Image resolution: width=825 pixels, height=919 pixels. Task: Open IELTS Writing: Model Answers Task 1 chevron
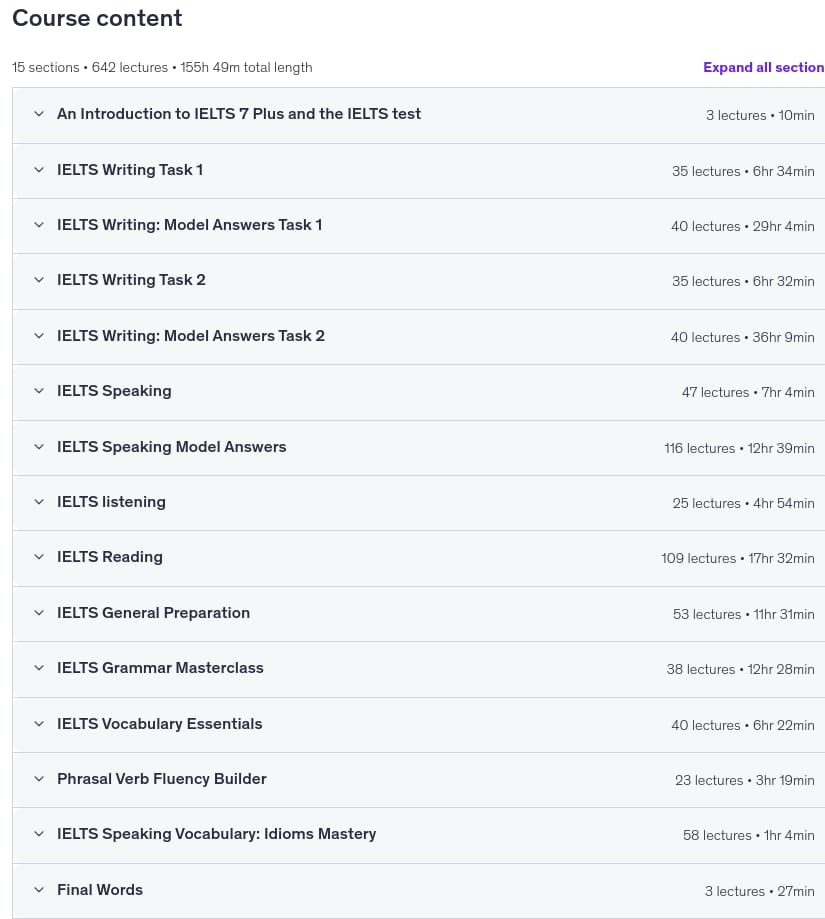pos(39,225)
